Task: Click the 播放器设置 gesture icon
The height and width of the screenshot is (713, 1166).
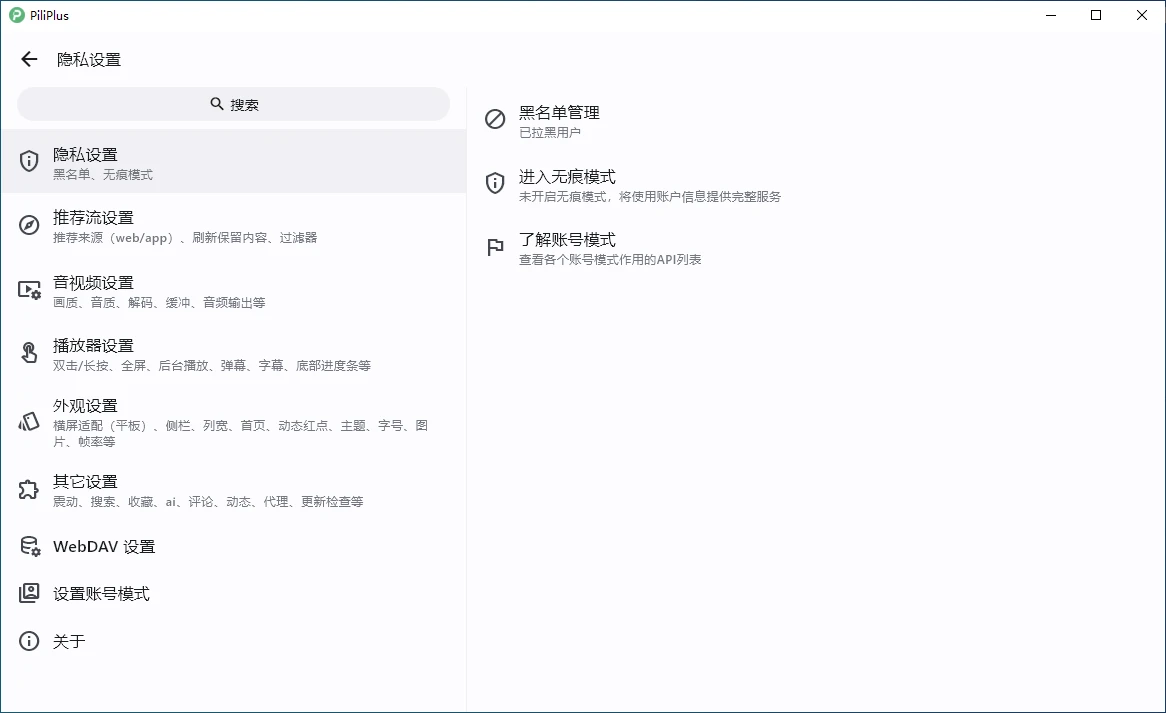Action: coord(28,354)
